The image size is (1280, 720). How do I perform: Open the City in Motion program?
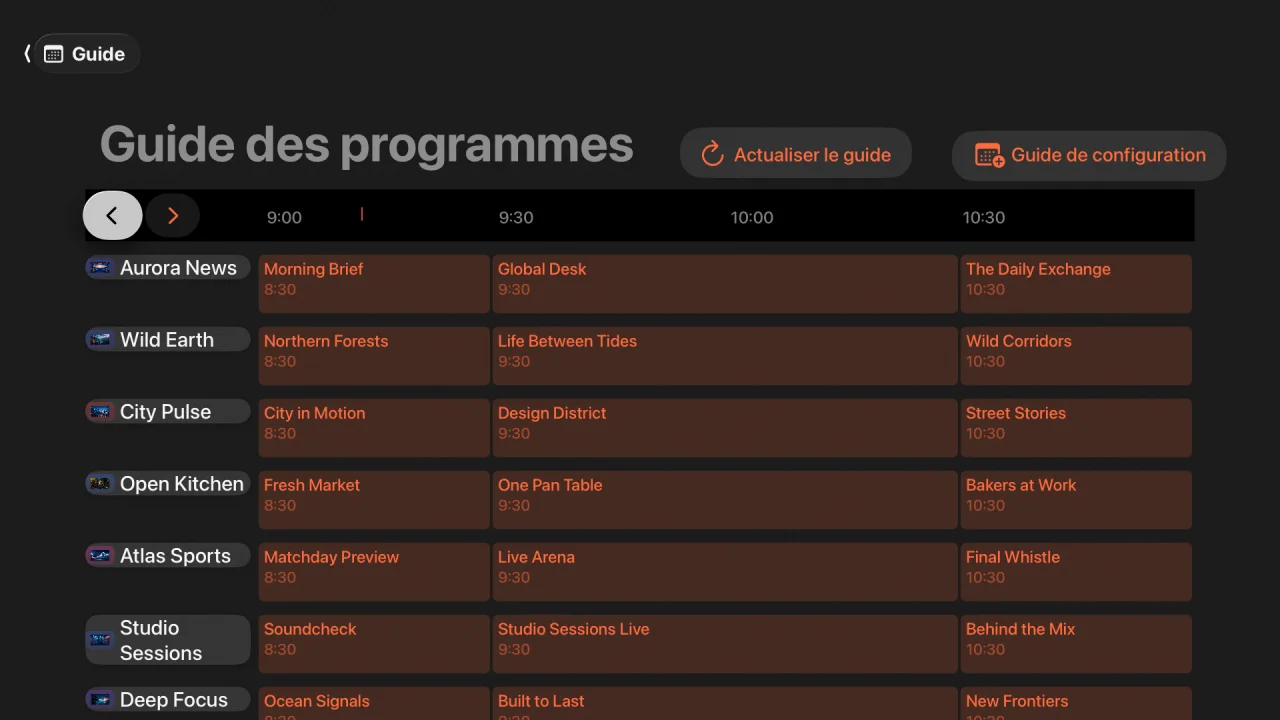374,428
